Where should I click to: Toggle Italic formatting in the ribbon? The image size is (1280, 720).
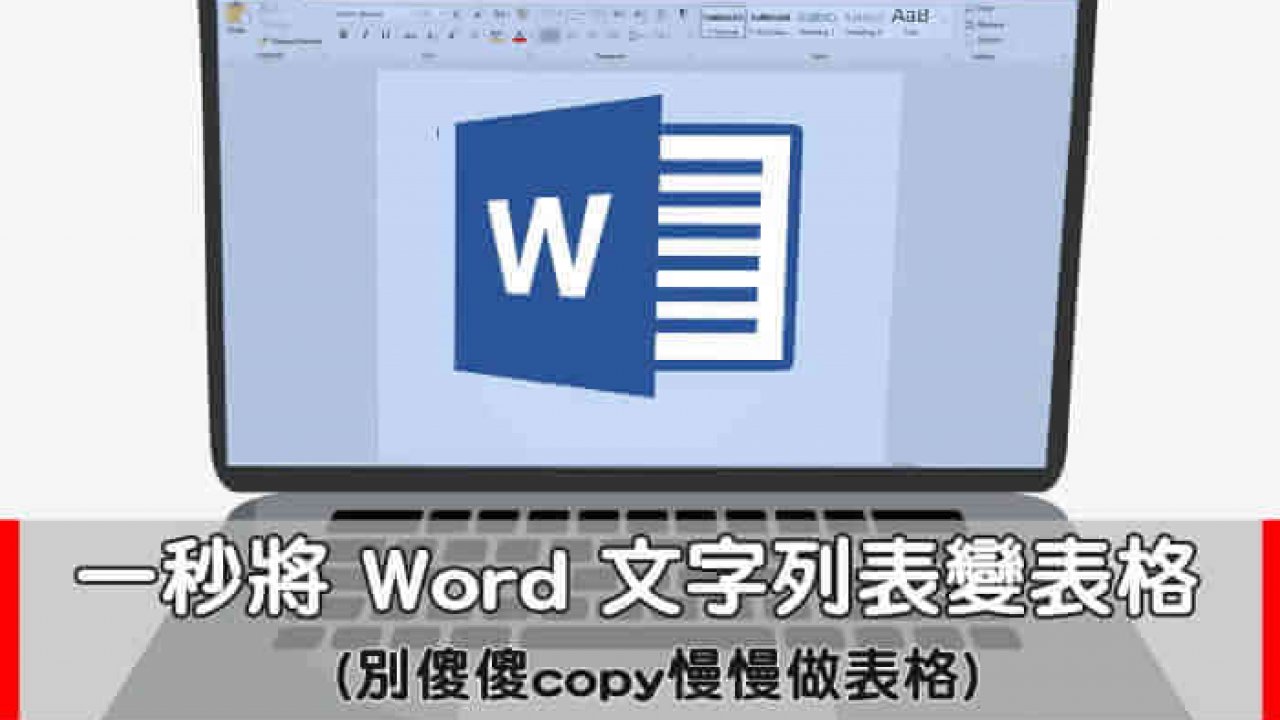point(364,34)
